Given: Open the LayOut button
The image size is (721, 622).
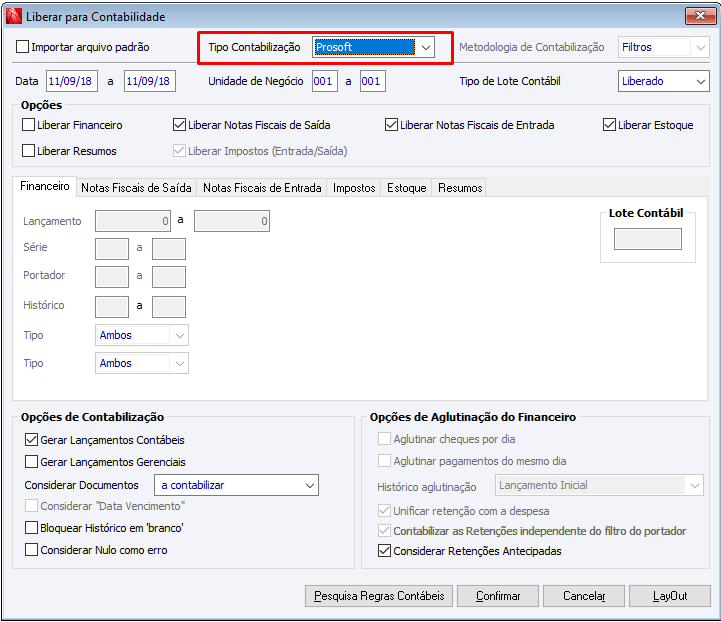Looking at the screenshot, I should pyautogui.click(x=670, y=596).
